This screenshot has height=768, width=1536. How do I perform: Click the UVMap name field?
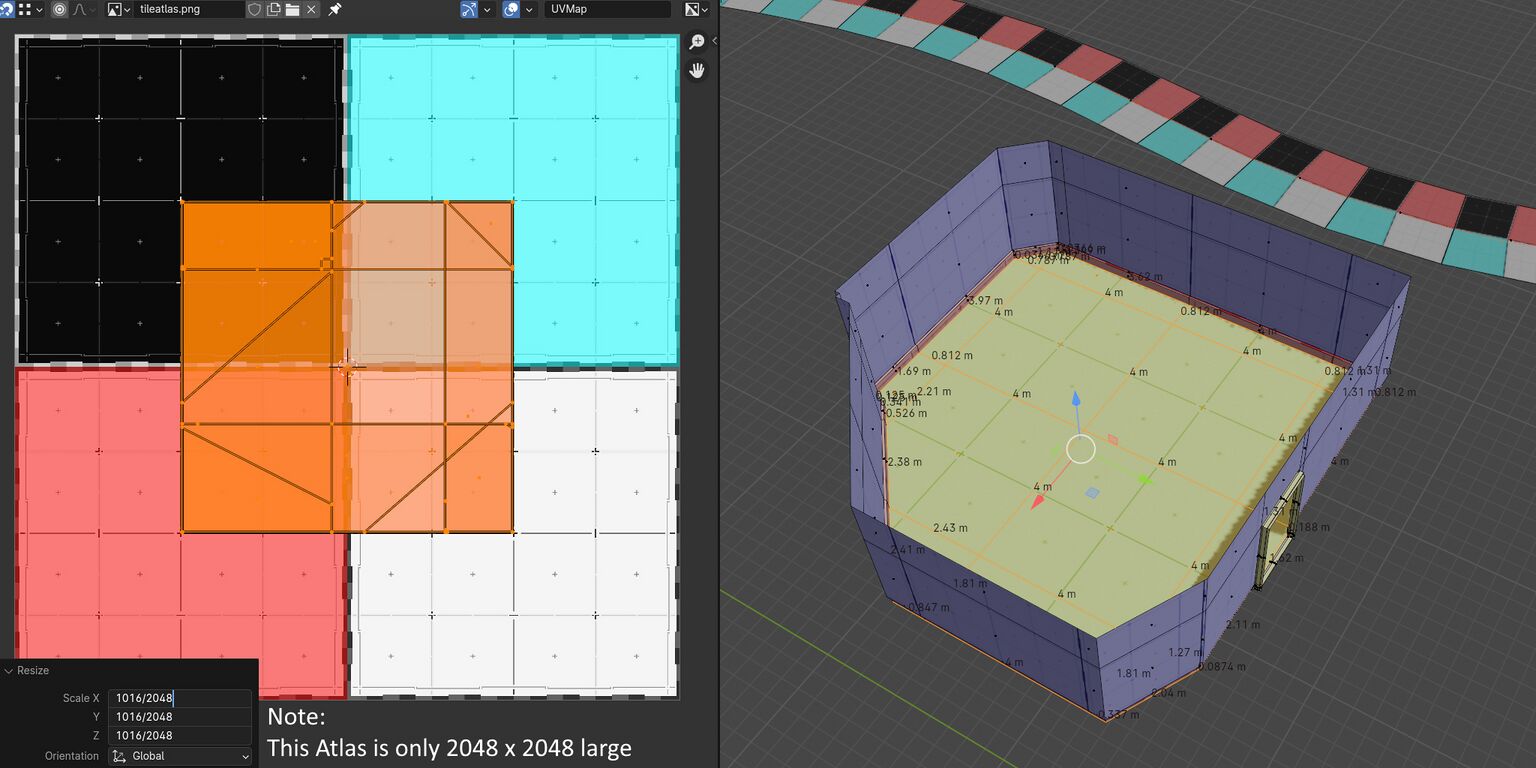click(610, 9)
